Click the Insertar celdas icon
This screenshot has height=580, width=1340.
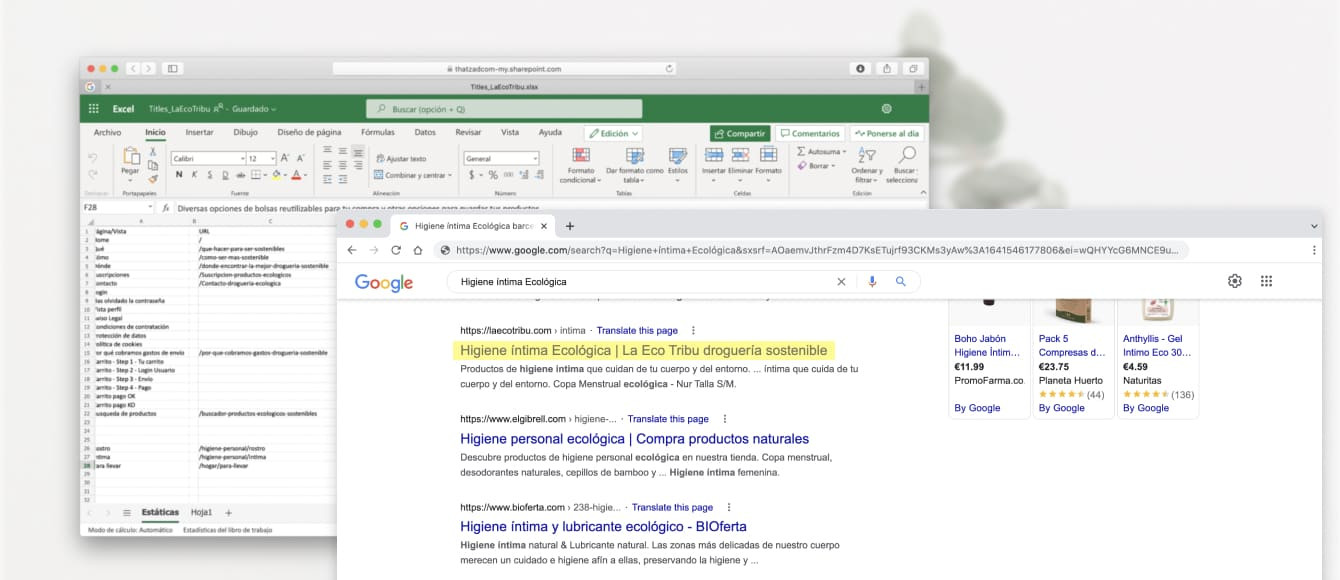click(x=713, y=155)
